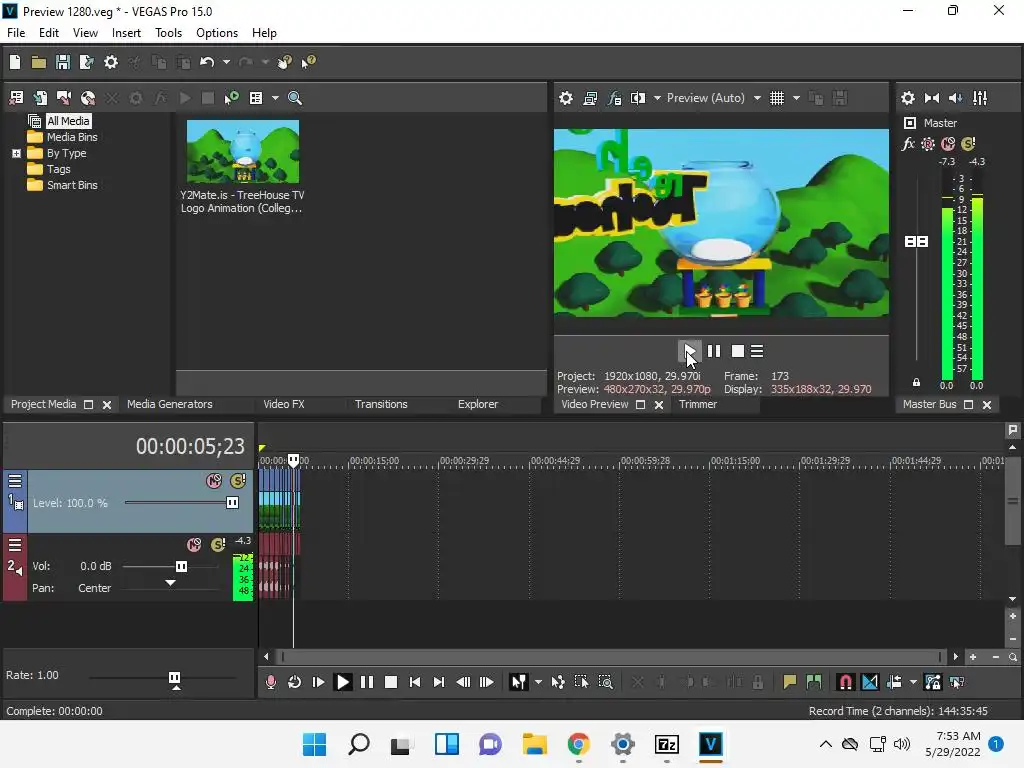Toggle preview on external monitor
Viewport: 1024px width, 768px height.
pos(590,98)
